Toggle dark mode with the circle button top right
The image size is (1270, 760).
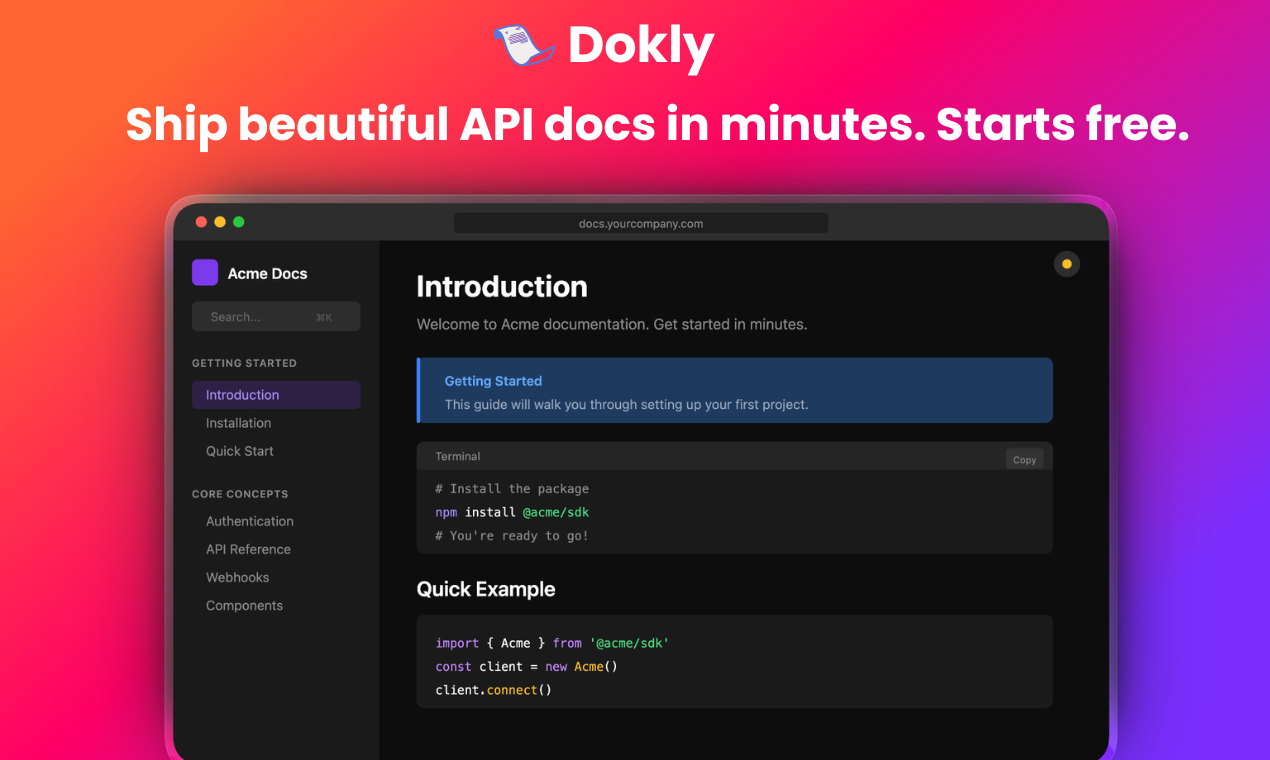click(x=1066, y=264)
